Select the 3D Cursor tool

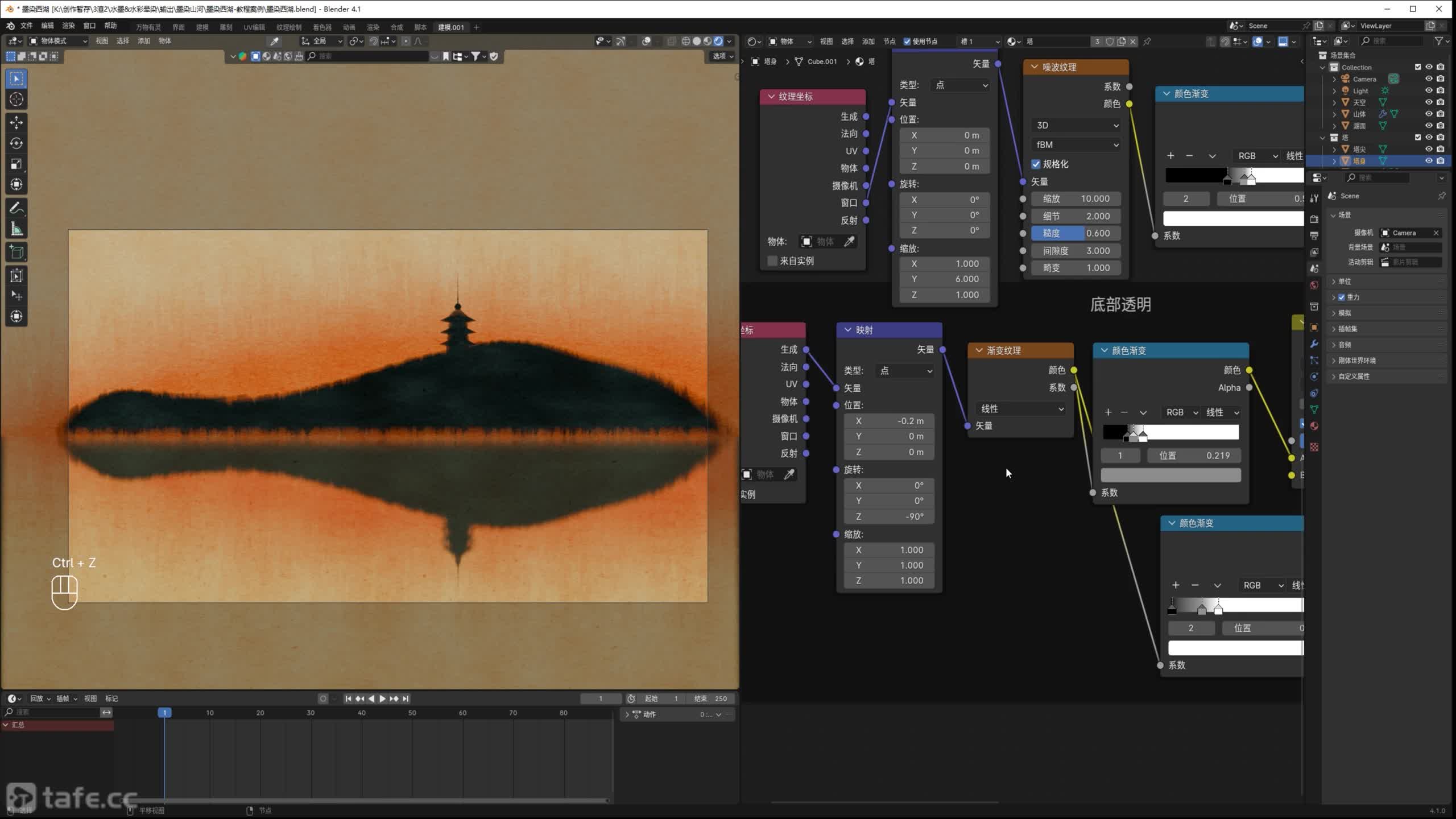[x=16, y=100]
